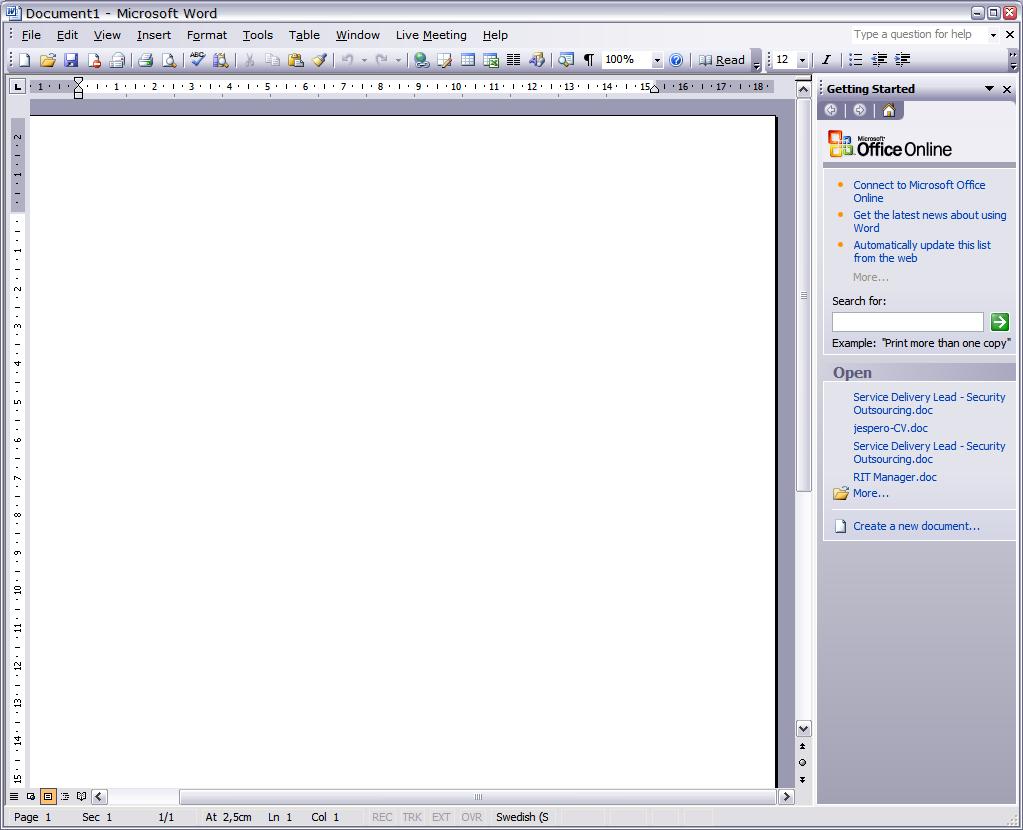Click Select Browse Object circle button
Viewport: 1023px width, 830px height.
pos(802,762)
